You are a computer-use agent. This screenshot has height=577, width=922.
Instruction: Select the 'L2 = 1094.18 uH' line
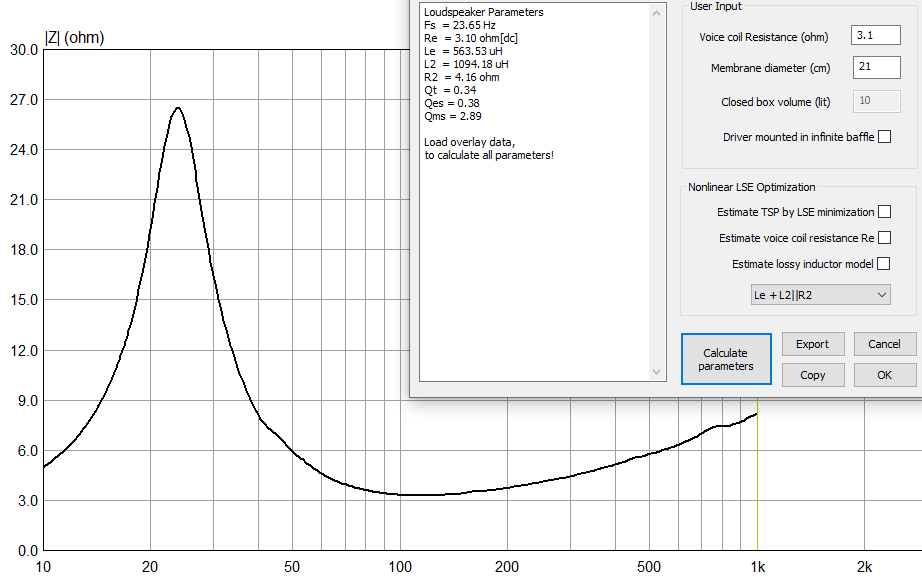point(466,64)
